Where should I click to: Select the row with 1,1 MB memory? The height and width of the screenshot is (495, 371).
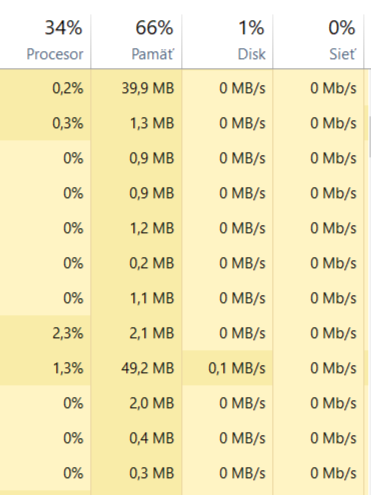(x=184, y=298)
